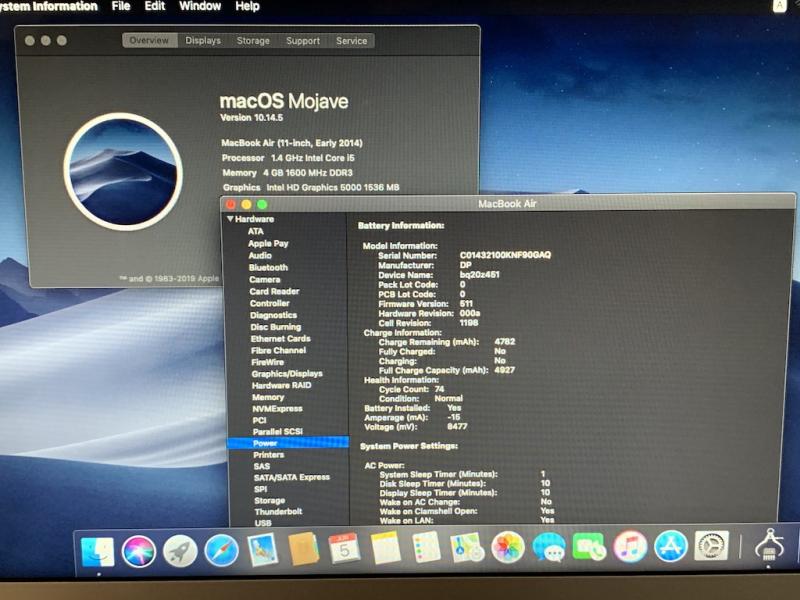Open System Information chip icon in Dock
The image size is (800, 600).
769,545
